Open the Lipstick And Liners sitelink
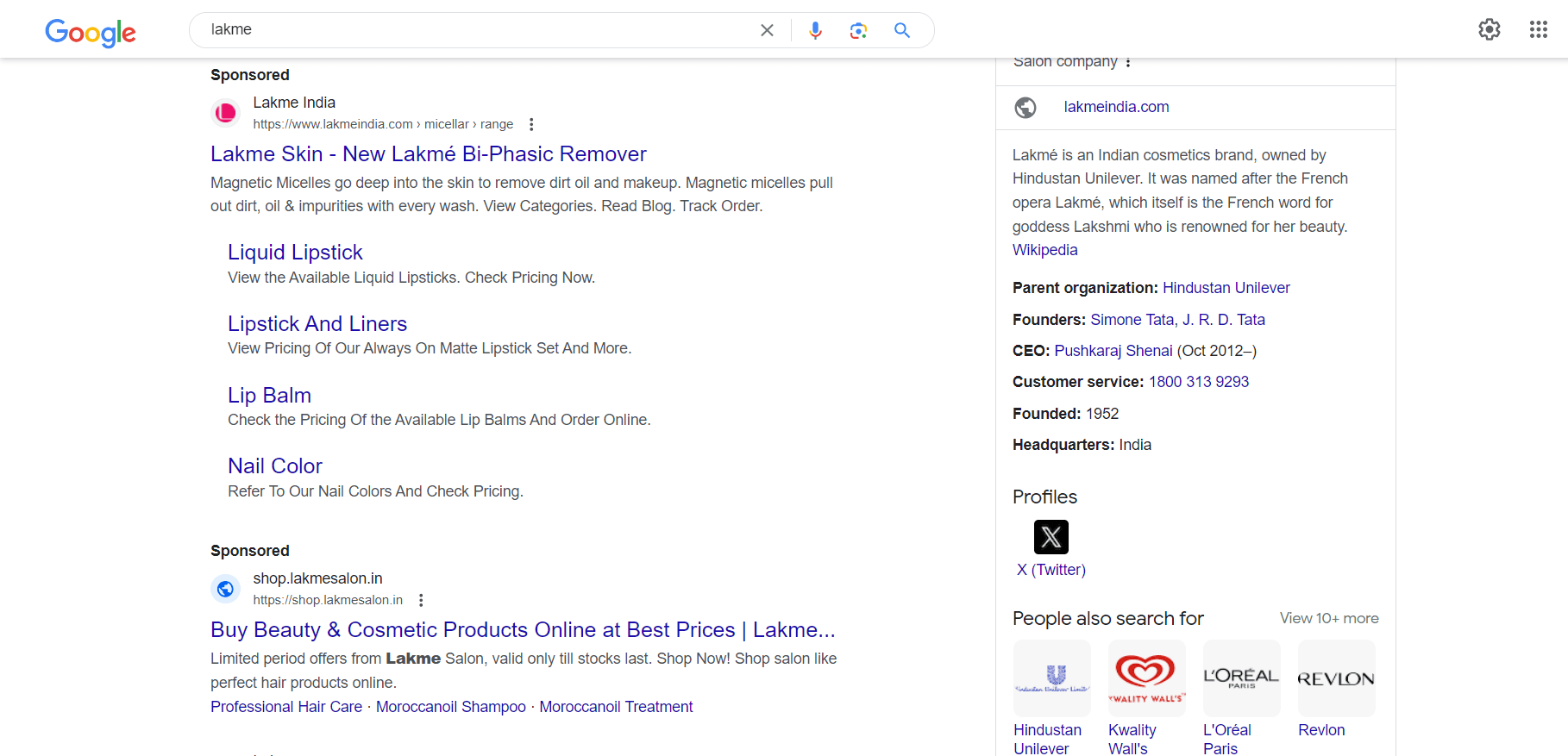The height and width of the screenshot is (756, 1568). coord(317,324)
